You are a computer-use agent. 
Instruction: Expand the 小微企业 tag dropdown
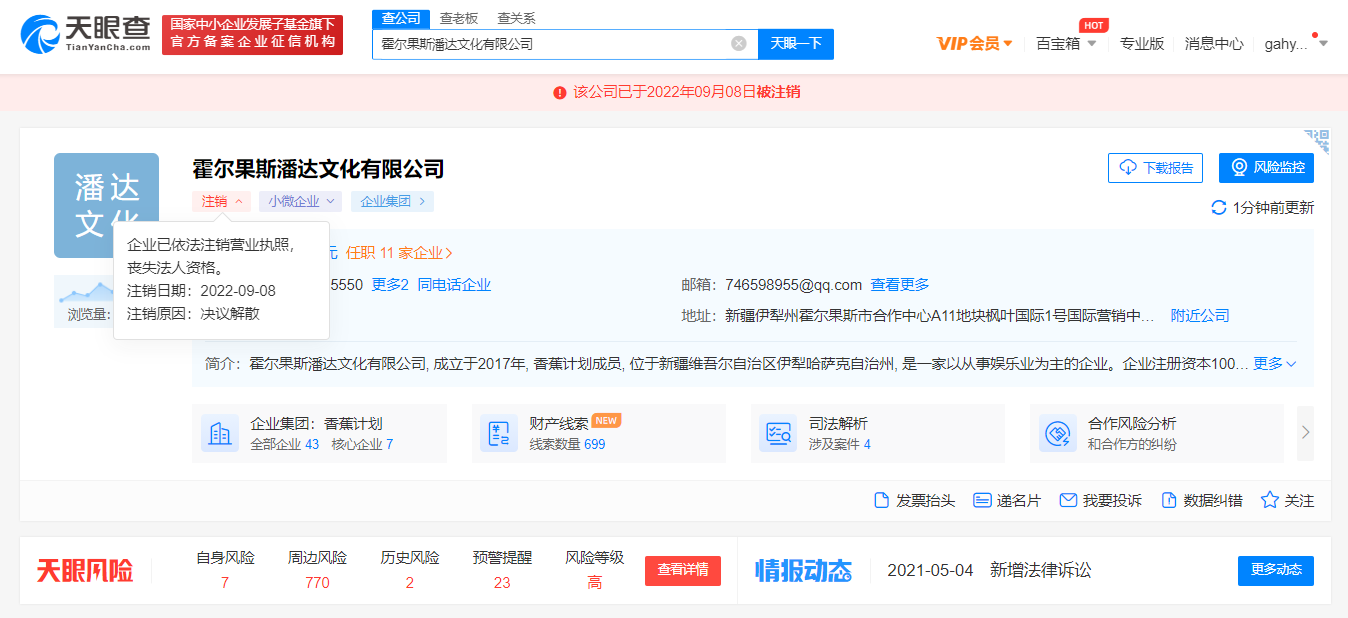pyautogui.click(x=300, y=201)
